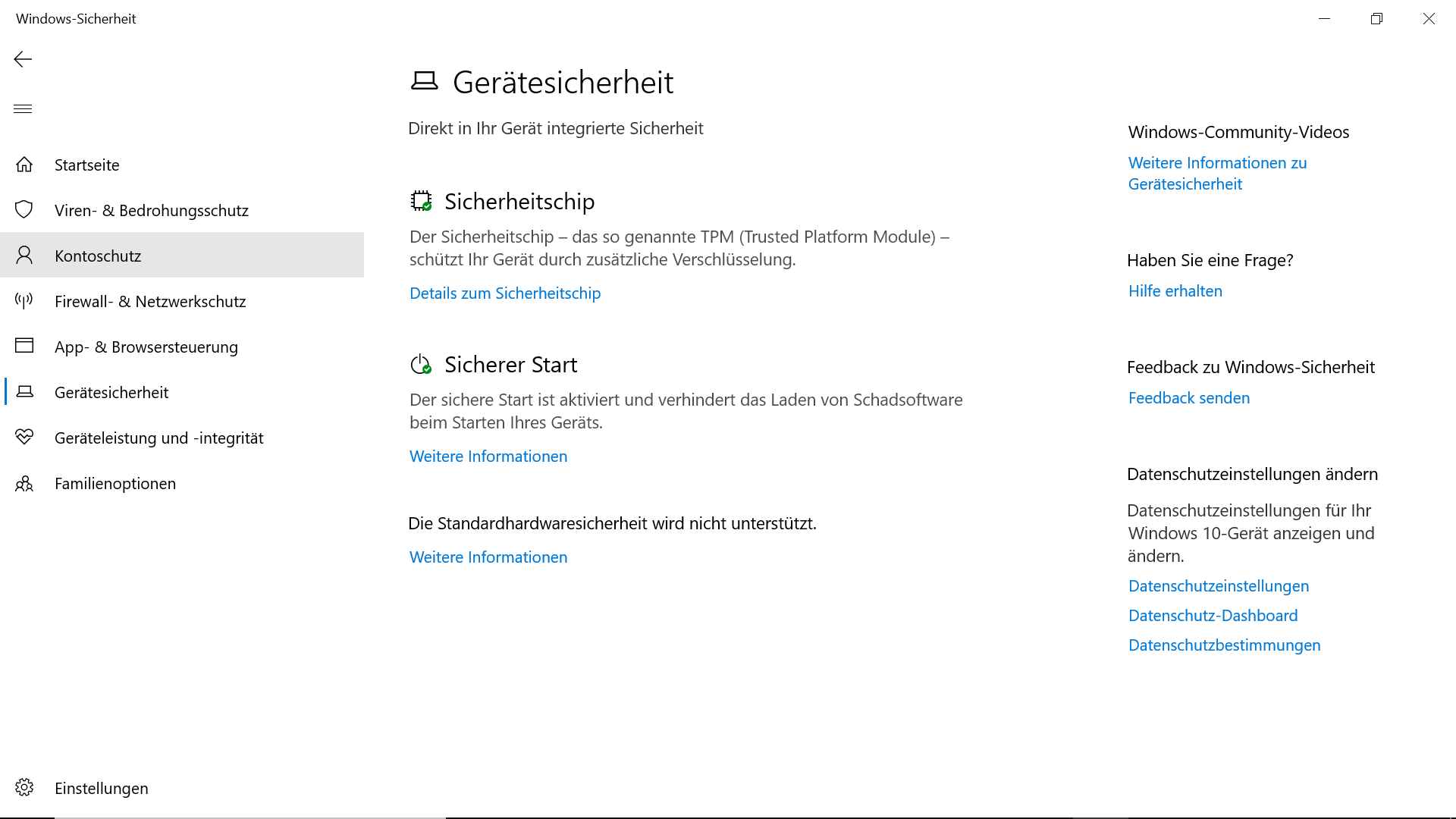
Task: Click the back arrow icon
Action: [x=23, y=59]
